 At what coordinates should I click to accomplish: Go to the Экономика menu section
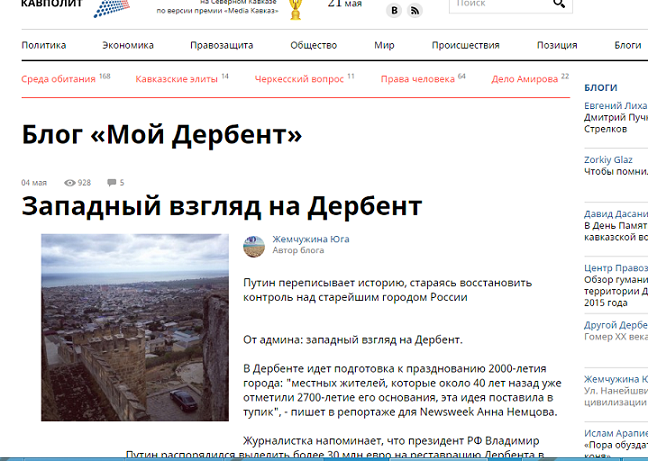[x=128, y=45]
